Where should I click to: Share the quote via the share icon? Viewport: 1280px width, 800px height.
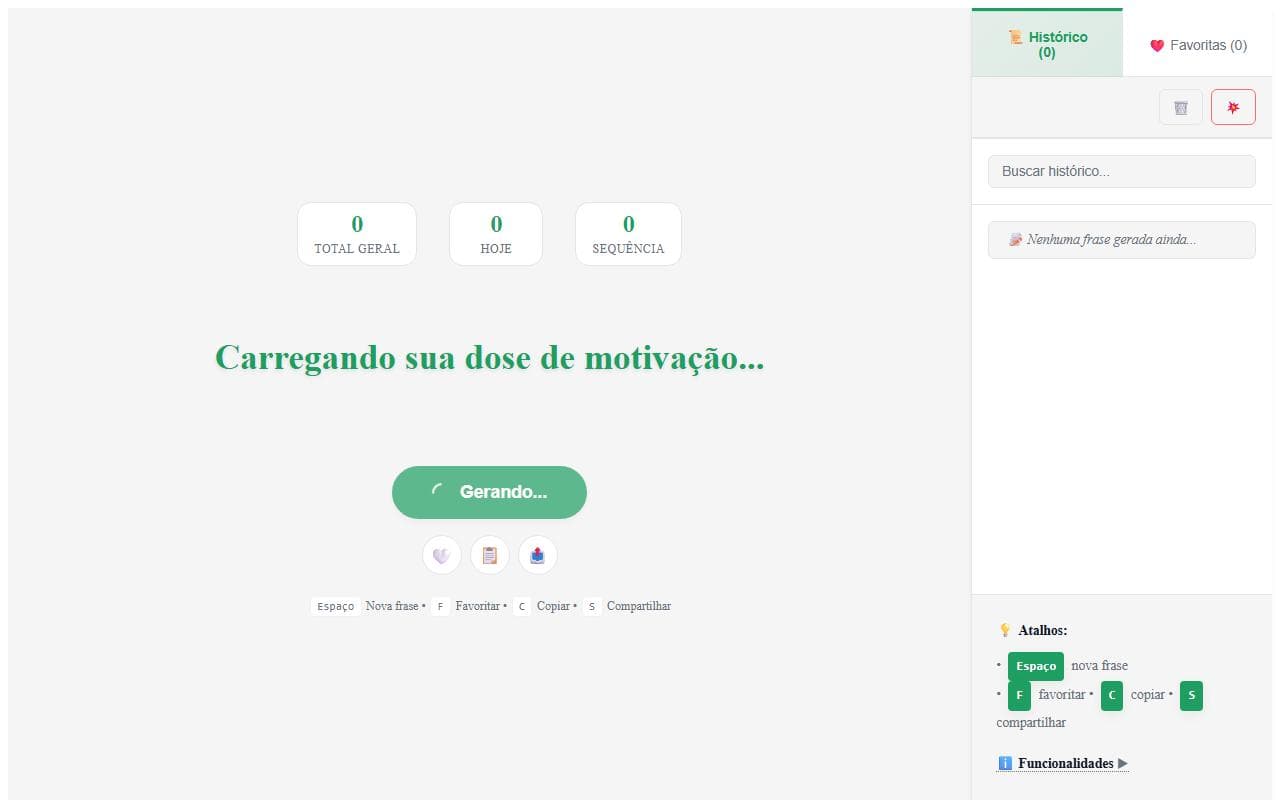538,556
